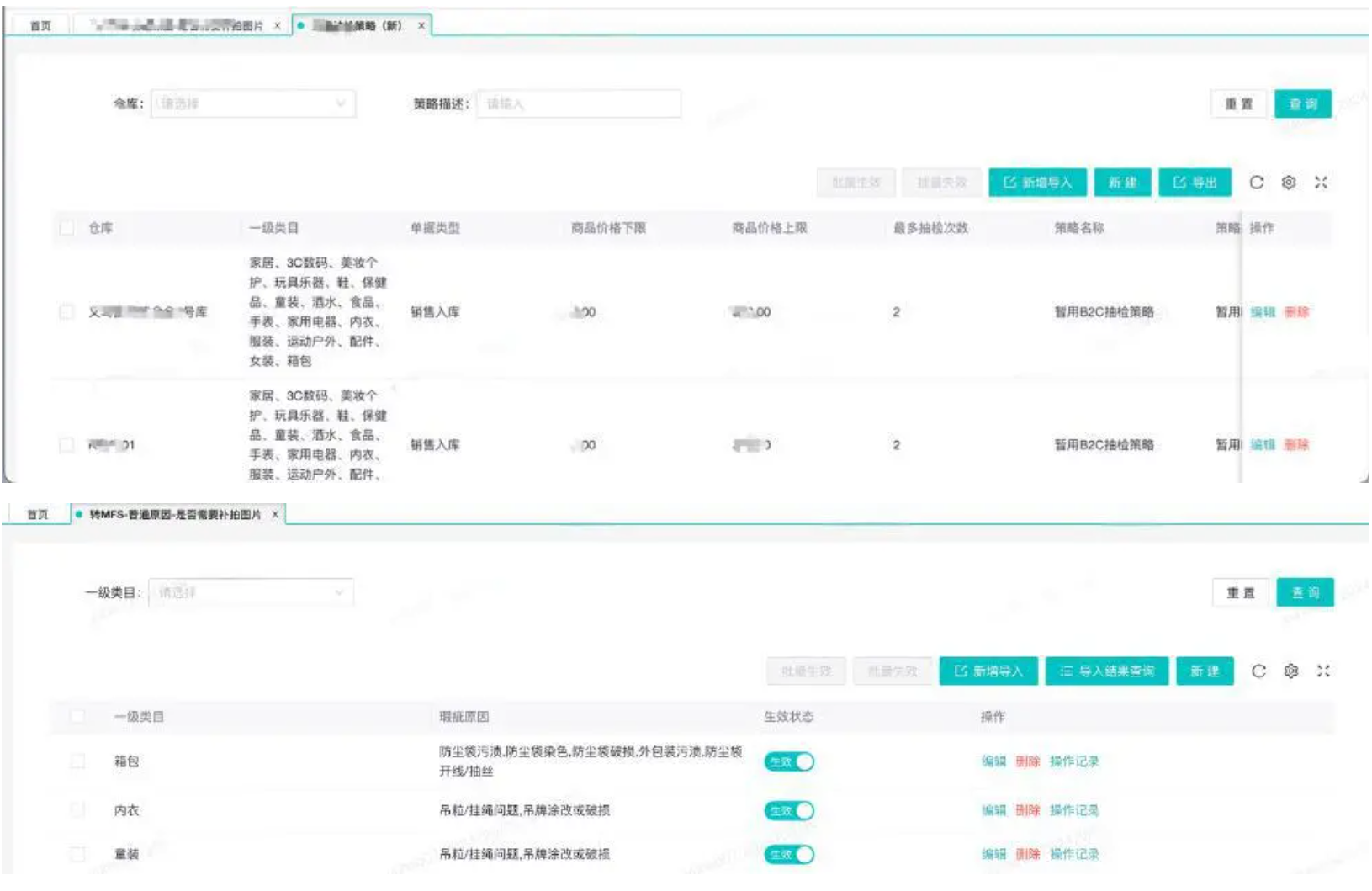1372x891 pixels.
Task: Click 批量生效 above the 瑕疵原因 table
Action: click(807, 671)
